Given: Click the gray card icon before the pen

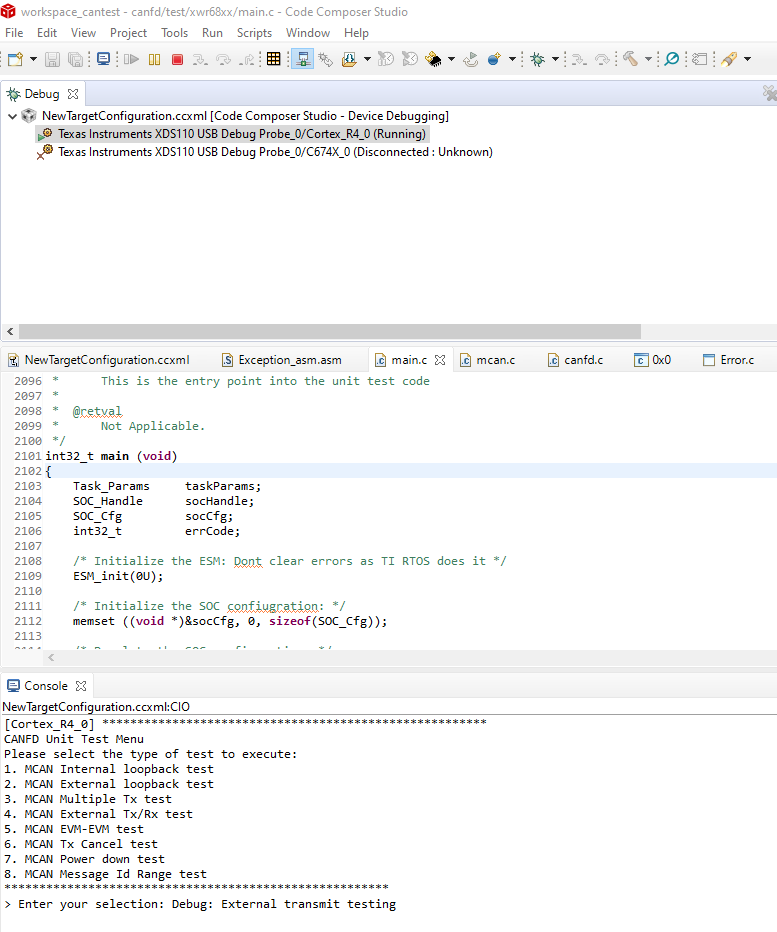Looking at the screenshot, I should click(x=700, y=59).
